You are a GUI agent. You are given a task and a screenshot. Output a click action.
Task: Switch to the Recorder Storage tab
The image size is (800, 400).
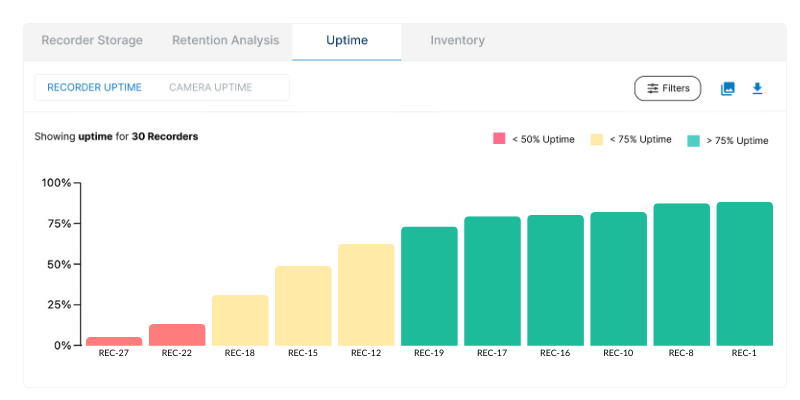92,41
